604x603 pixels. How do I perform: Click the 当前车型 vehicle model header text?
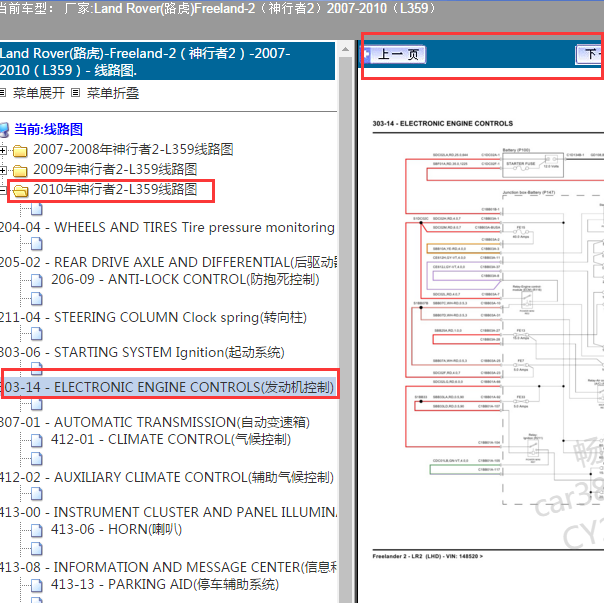pyautogui.click(x=218, y=8)
